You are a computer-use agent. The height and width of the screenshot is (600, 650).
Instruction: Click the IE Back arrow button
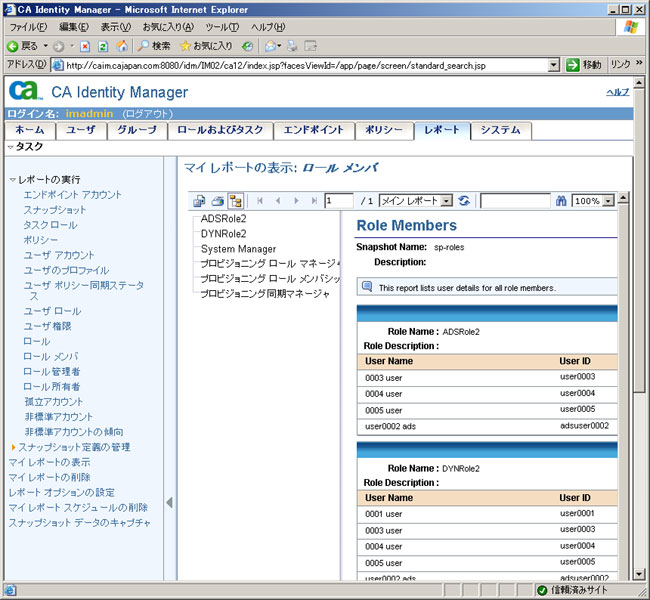[x=13, y=46]
